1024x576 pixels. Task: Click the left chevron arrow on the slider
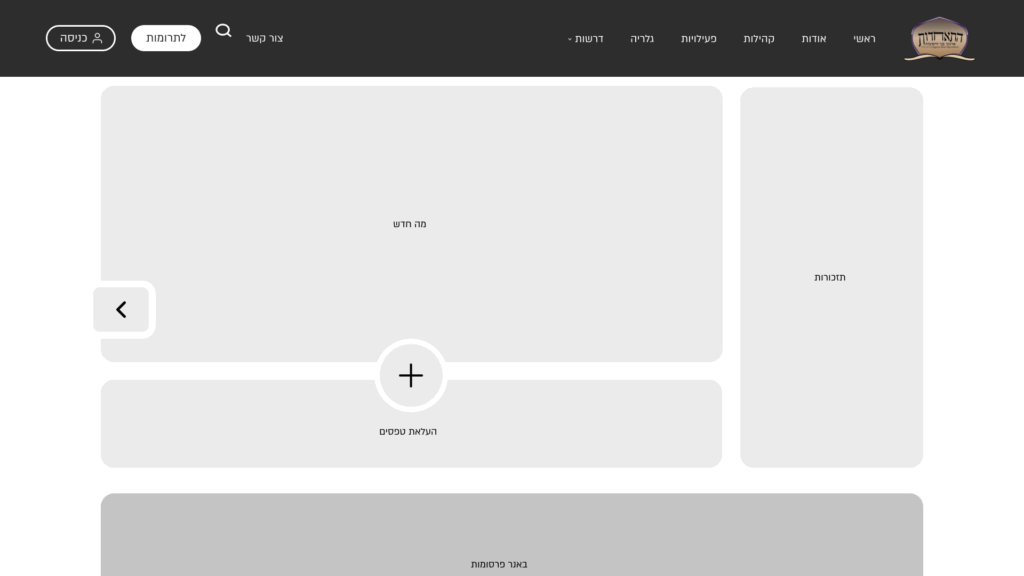click(x=121, y=310)
